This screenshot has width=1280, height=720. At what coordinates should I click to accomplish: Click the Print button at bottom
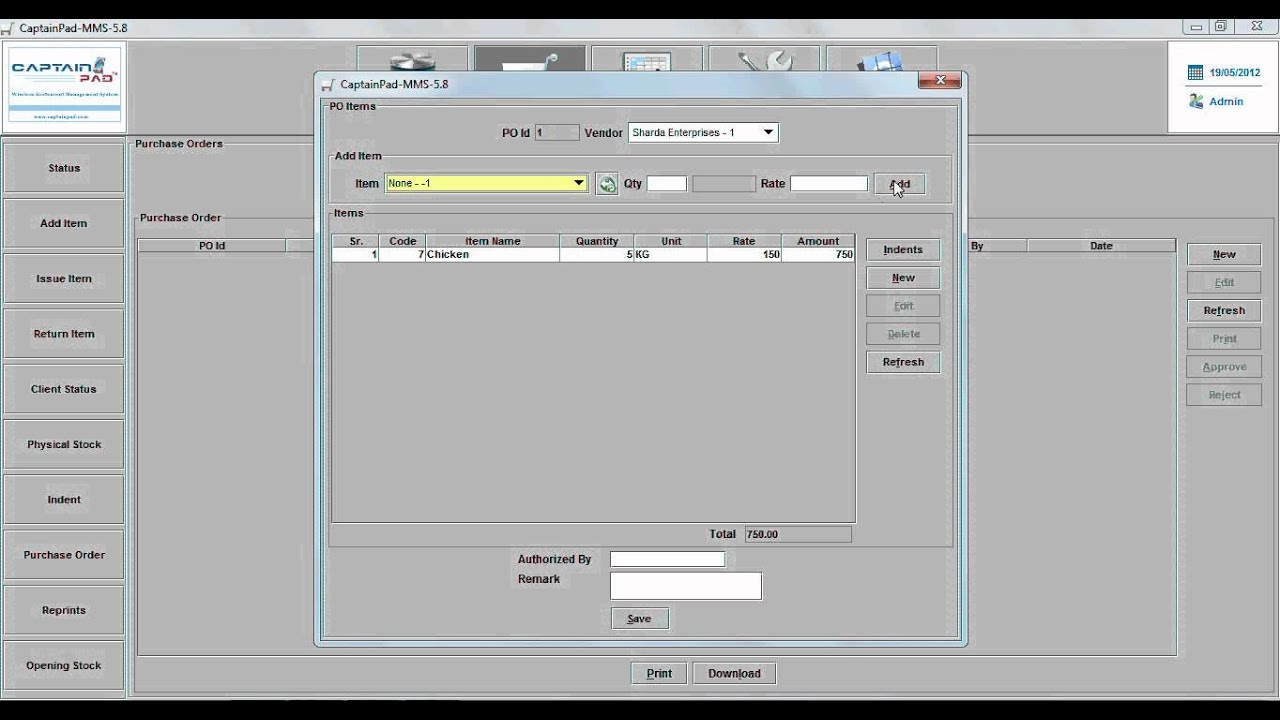tap(659, 673)
